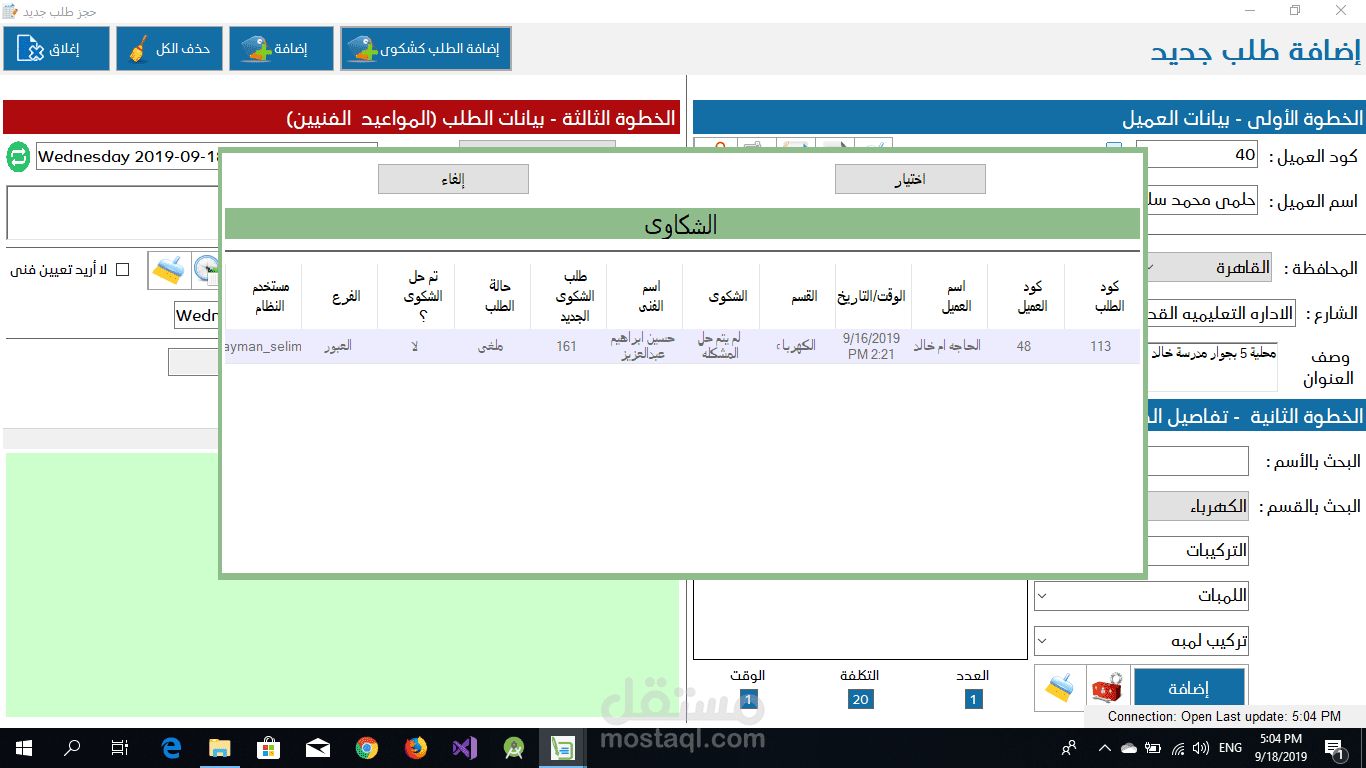Open File Explorer from the taskbar

coord(220,748)
